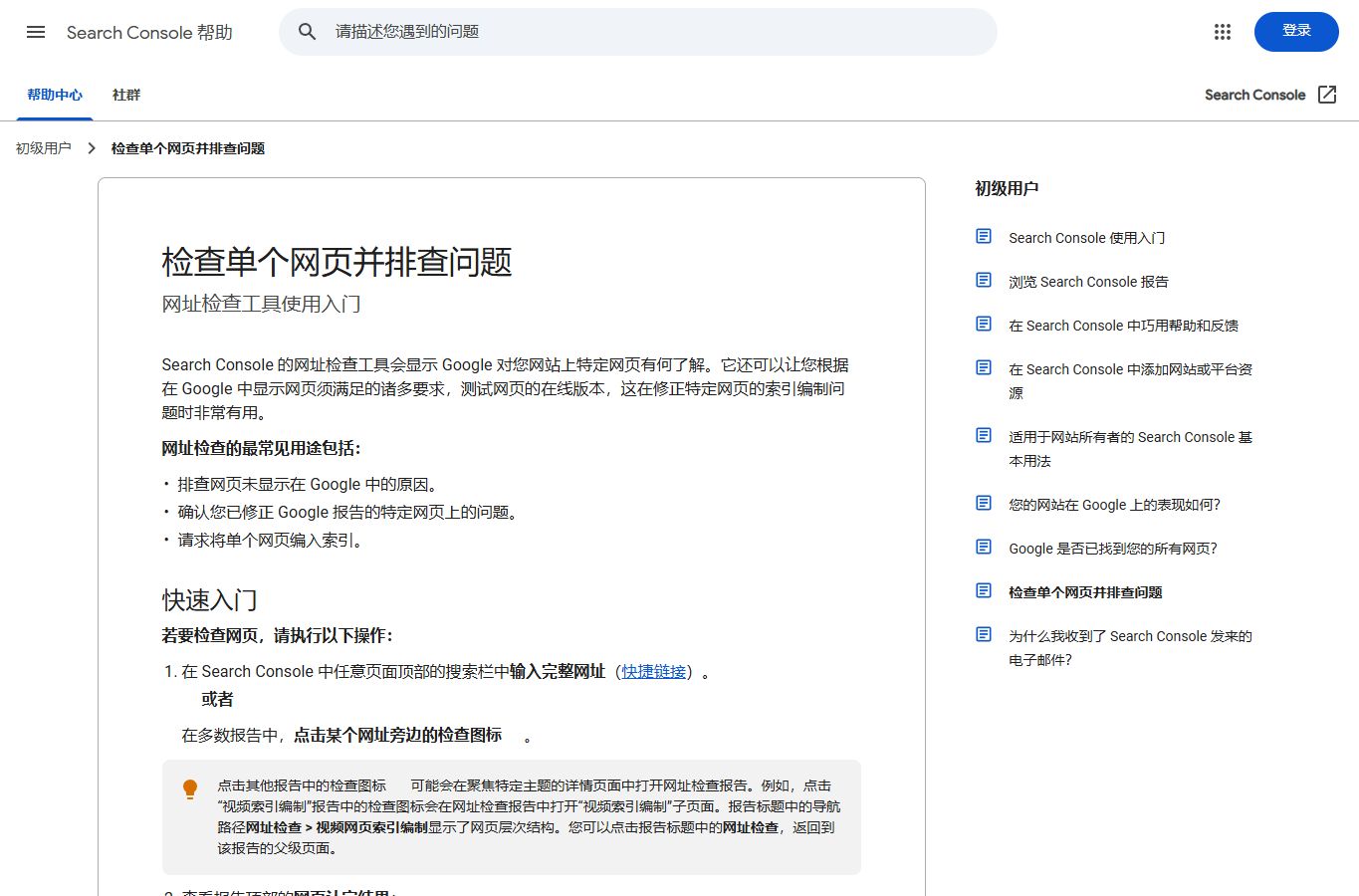Viewport: 1359px width, 896px height.
Task: Open 在 Search Console 中巧用帮助和反馈 article
Action: point(1123,326)
